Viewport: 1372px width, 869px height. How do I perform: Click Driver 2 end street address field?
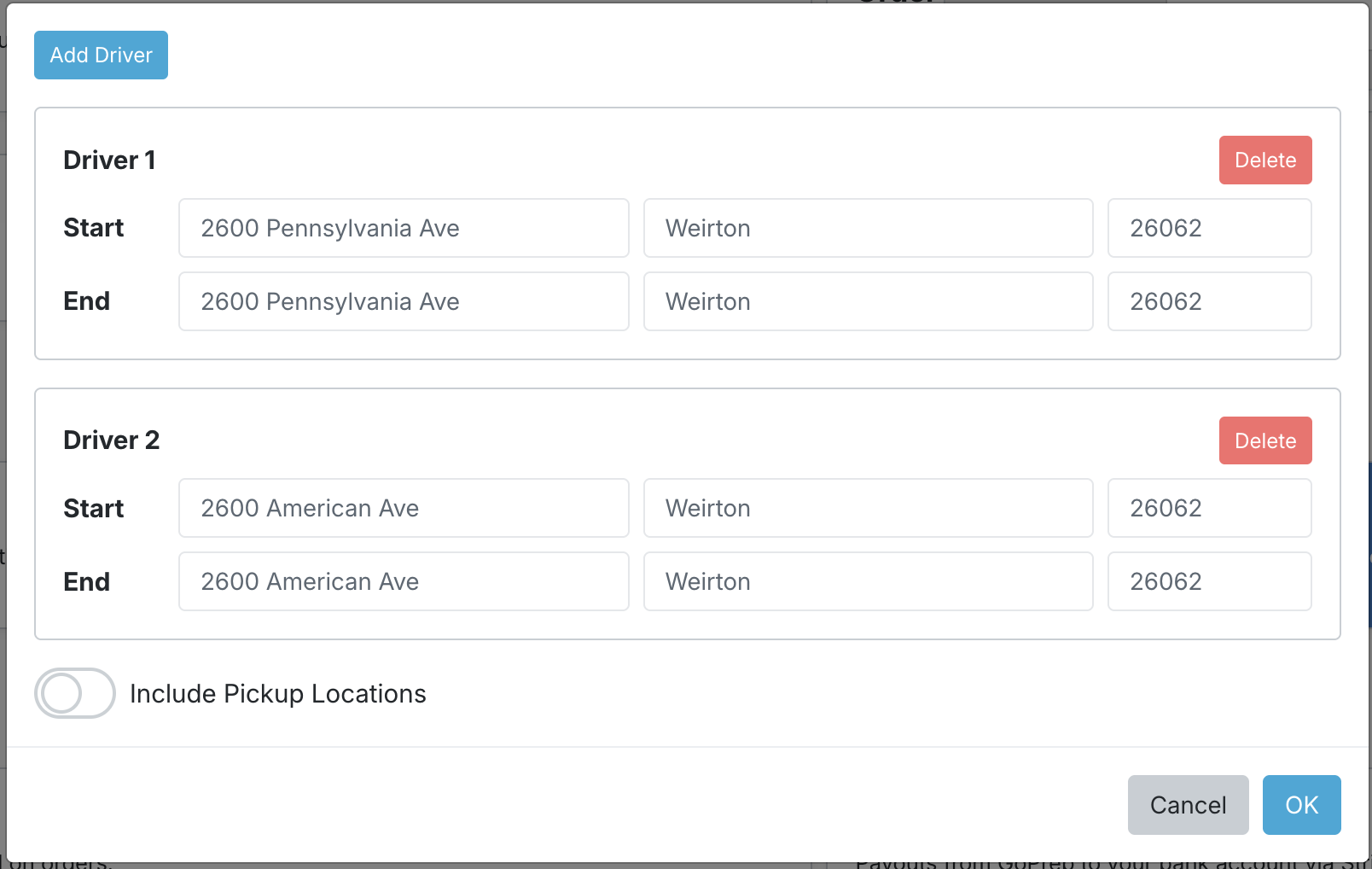click(404, 581)
